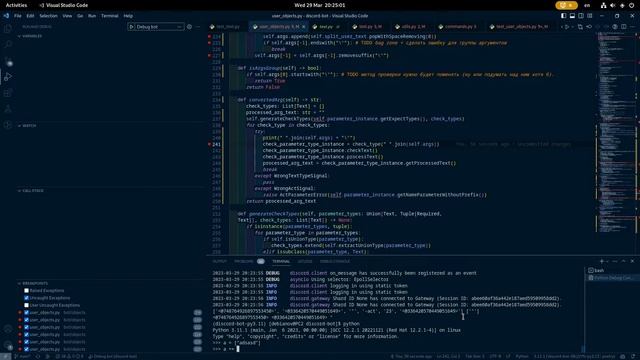This screenshot has width=640, height=360.
Task: Open the Manage gear at the activity bar bottom
Action: pyautogui.click(x=8, y=345)
